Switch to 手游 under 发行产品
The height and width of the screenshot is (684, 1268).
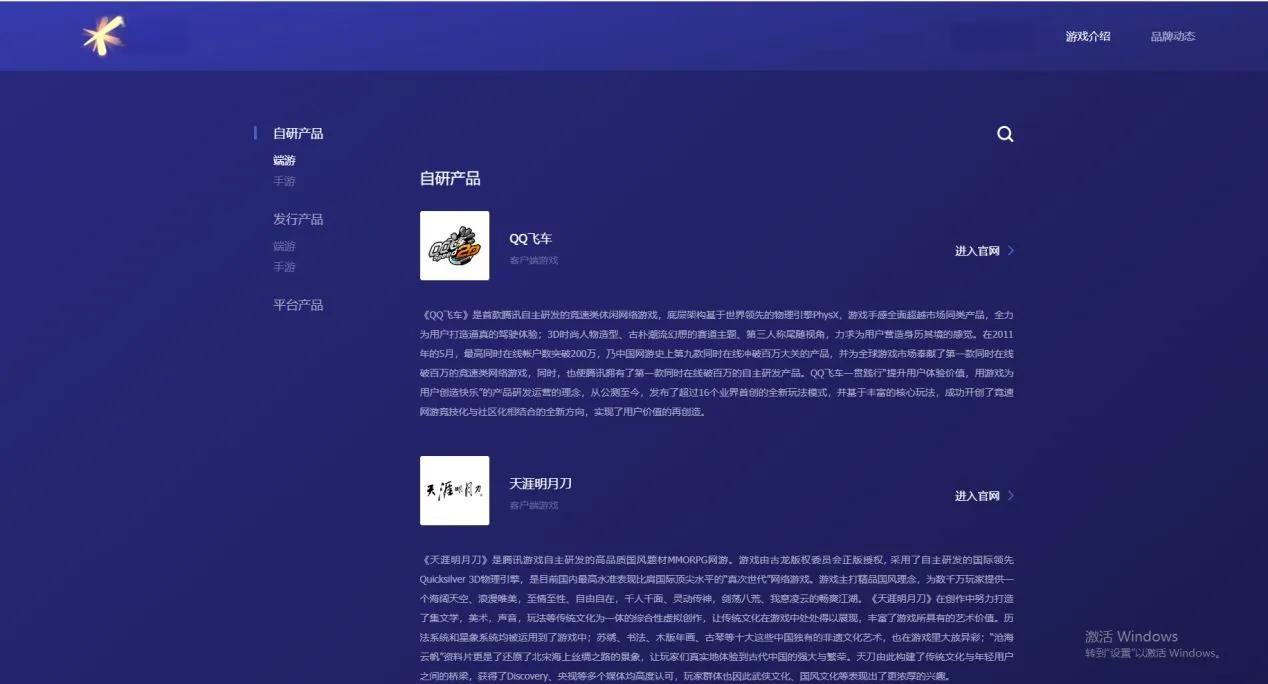coord(283,267)
